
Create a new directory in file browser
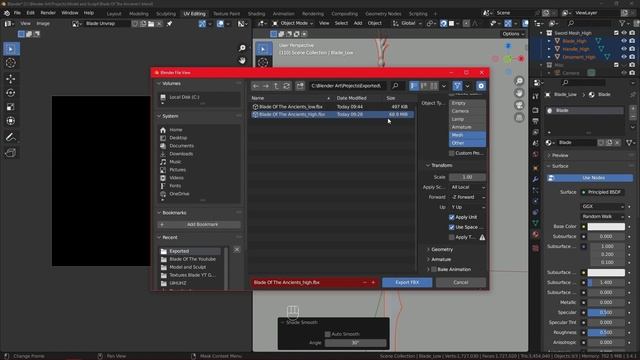[300, 86]
